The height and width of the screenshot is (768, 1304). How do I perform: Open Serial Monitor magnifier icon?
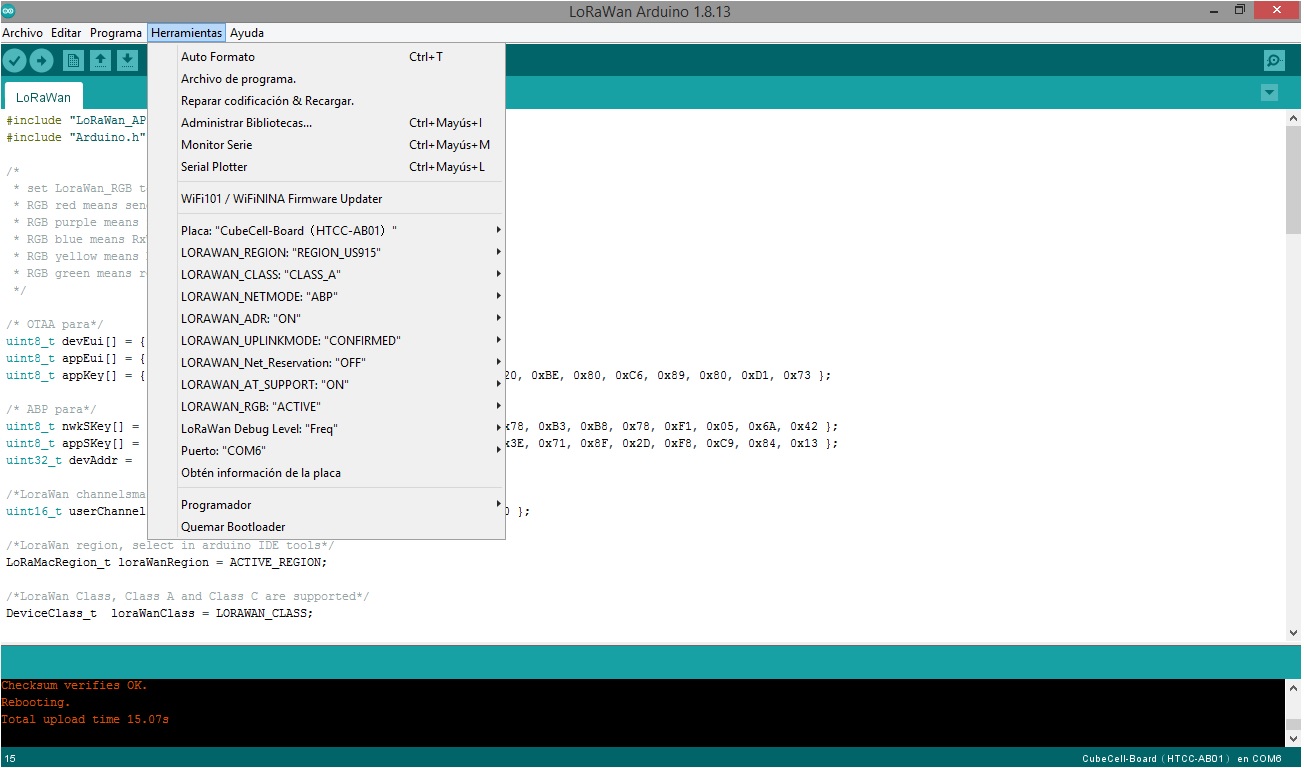[x=1274, y=61]
